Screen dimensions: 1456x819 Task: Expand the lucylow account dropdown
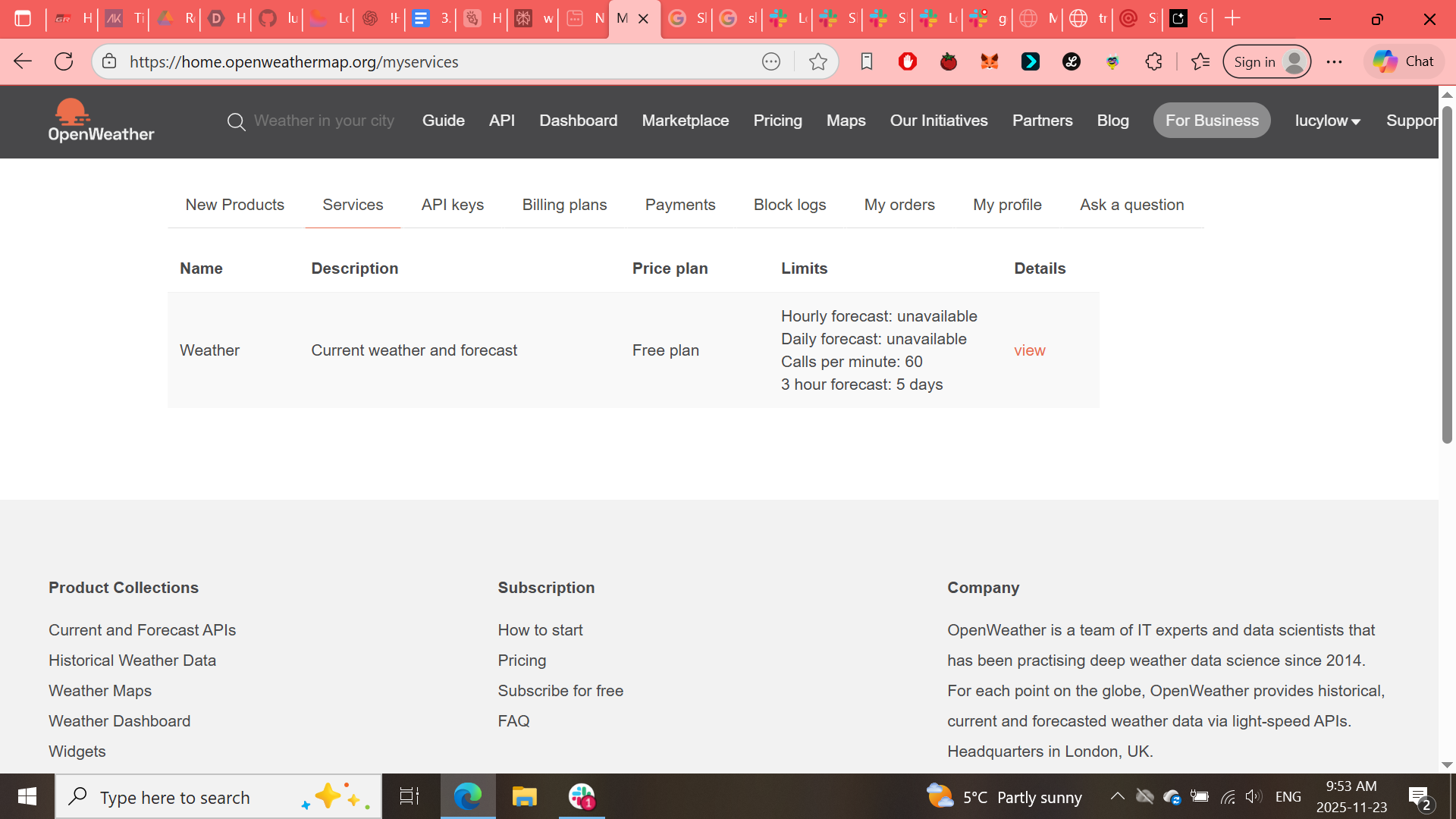point(1327,121)
